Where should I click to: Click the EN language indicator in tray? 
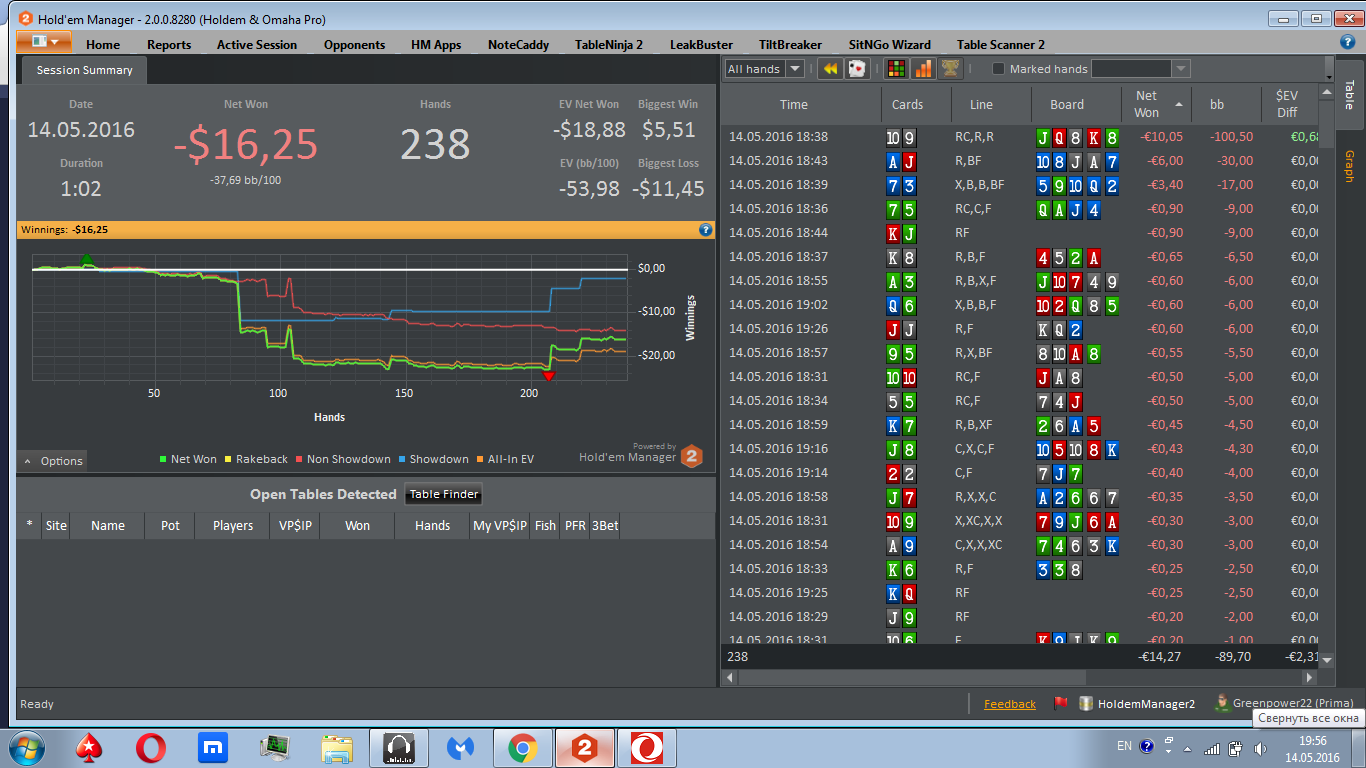click(1124, 746)
